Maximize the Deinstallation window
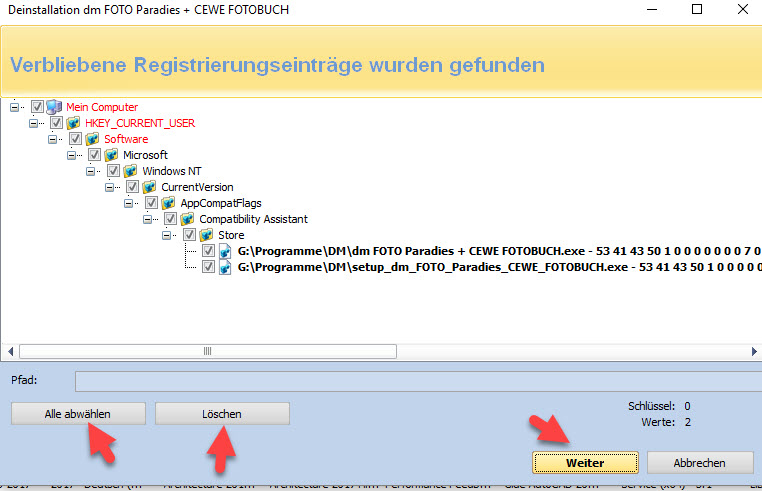The image size is (762, 491). (697, 9)
